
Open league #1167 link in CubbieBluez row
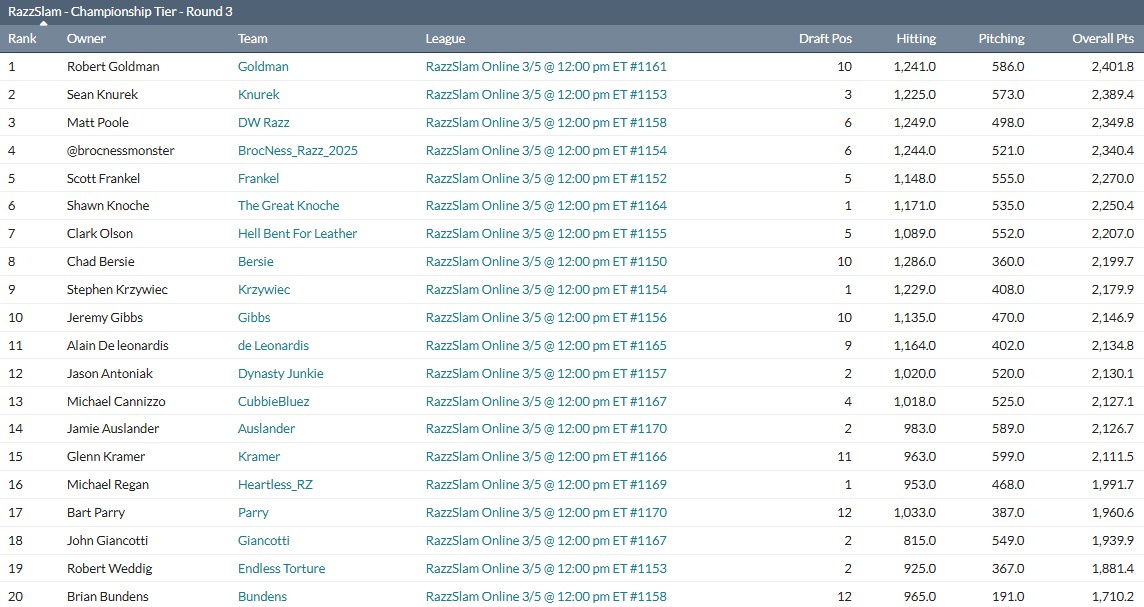(546, 401)
